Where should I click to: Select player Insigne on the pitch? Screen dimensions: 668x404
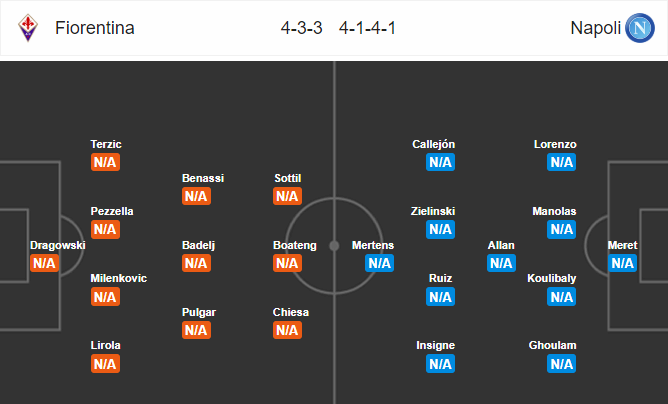click(x=435, y=345)
